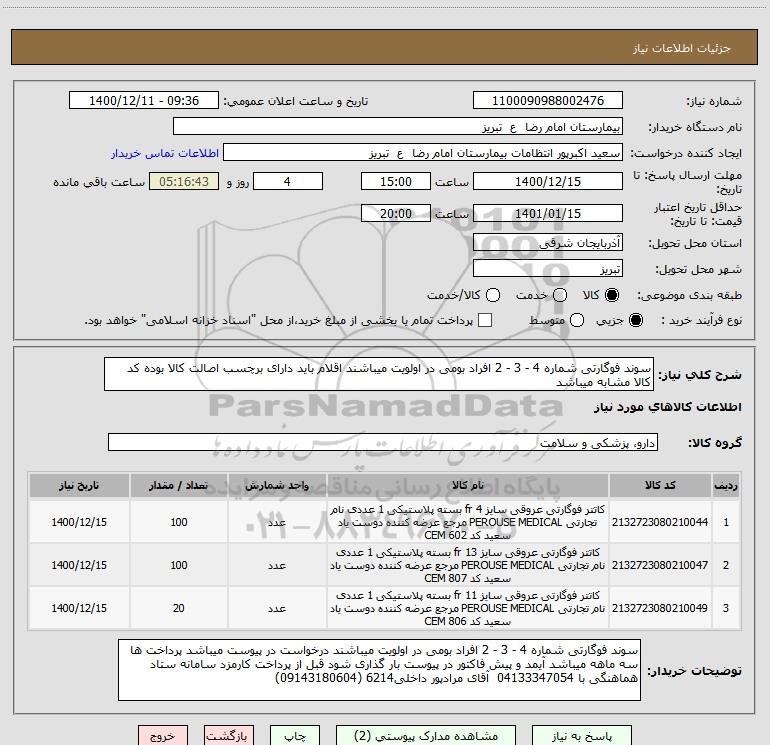Image resolution: width=770 pixels, height=745 pixels.
Task: Click the item name with CEM 806
Action: (468, 607)
